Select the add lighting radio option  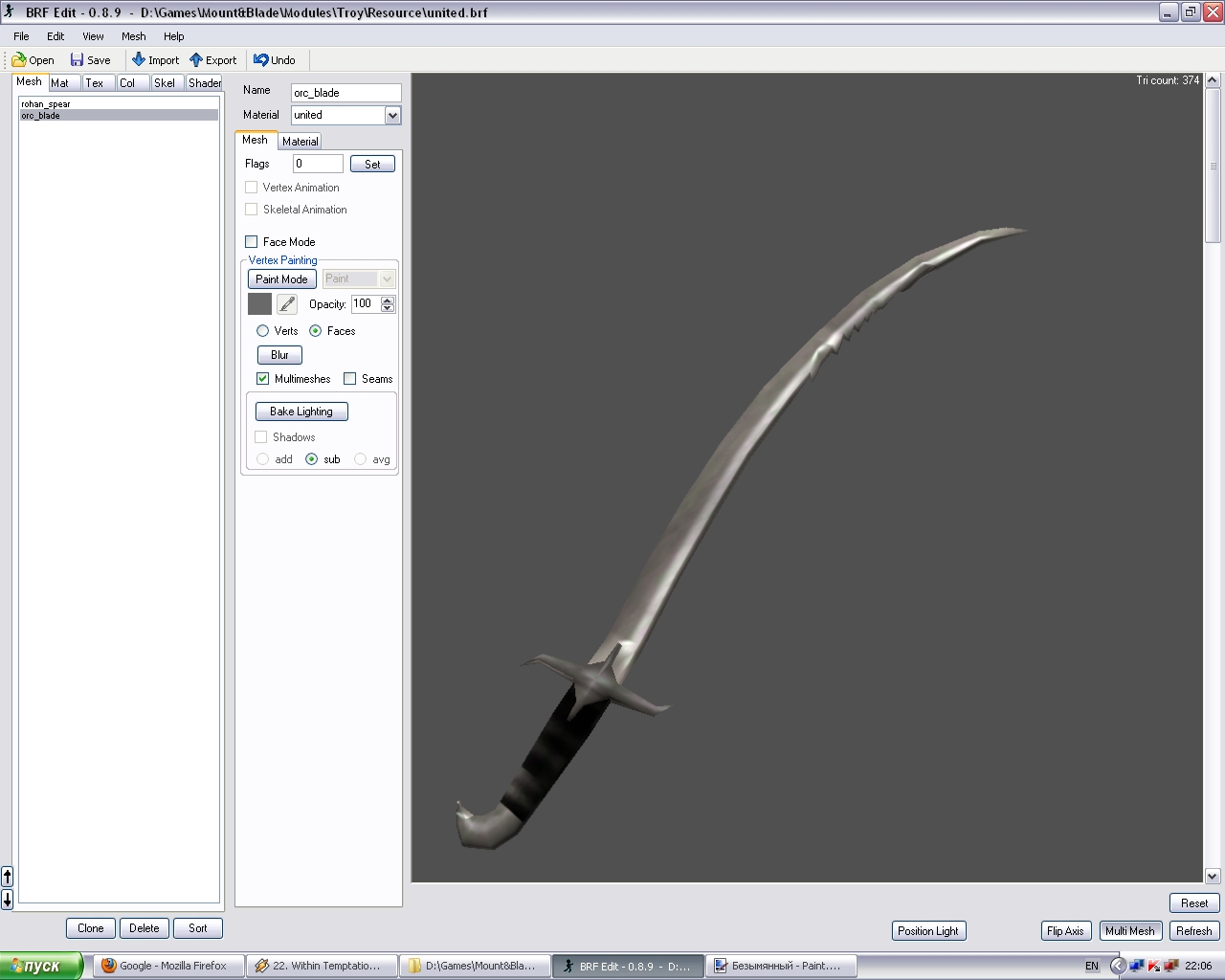[262, 459]
